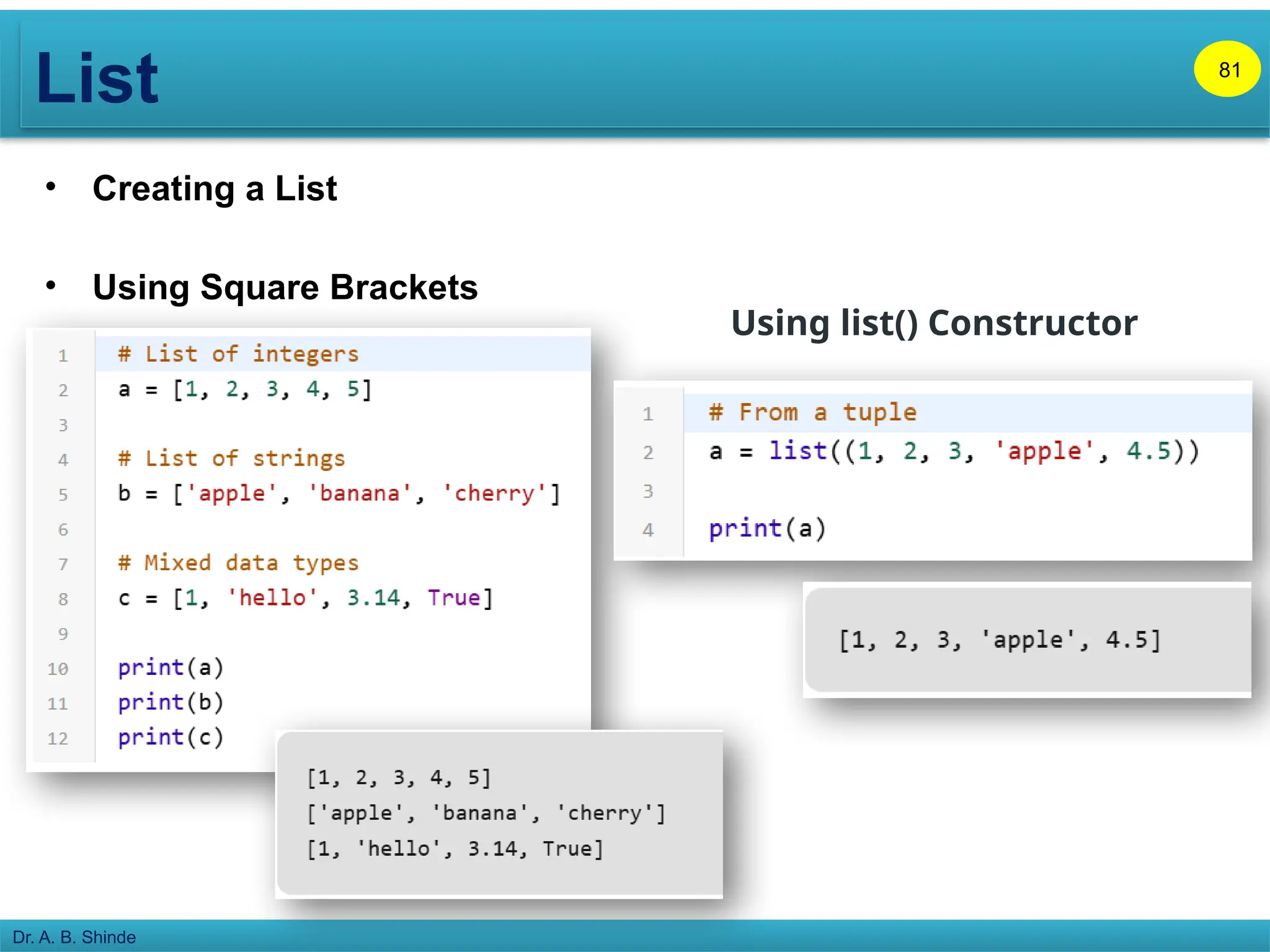Click line "a = list((1, 2, 3, 'apple', 4.5))"
1270x952 pixels.
click(954, 451)
